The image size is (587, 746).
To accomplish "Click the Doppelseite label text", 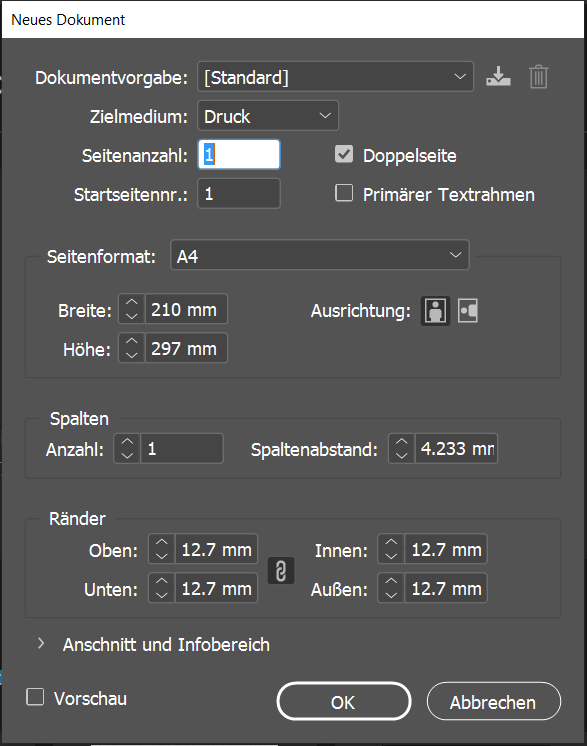I will point(410,156).
